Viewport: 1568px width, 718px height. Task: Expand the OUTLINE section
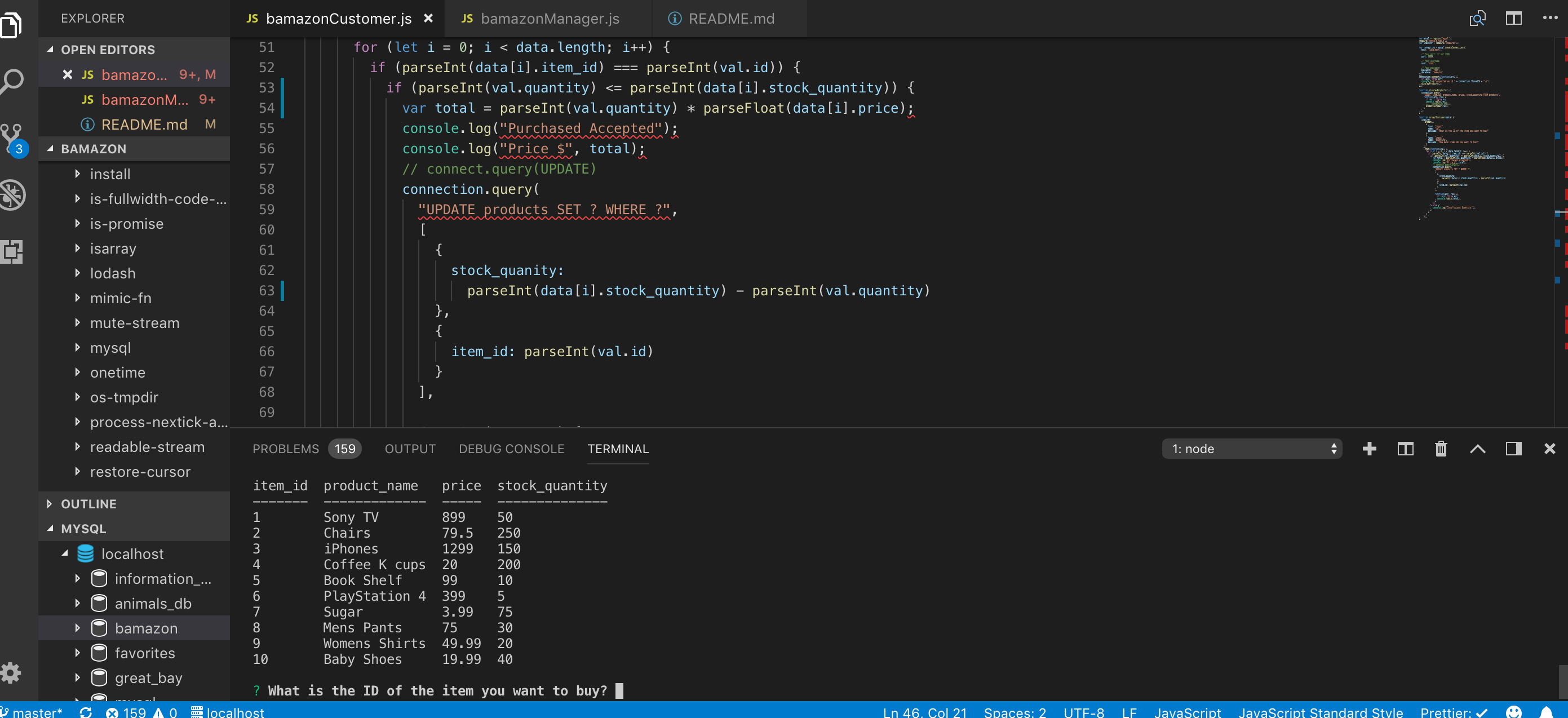(89, 503)
